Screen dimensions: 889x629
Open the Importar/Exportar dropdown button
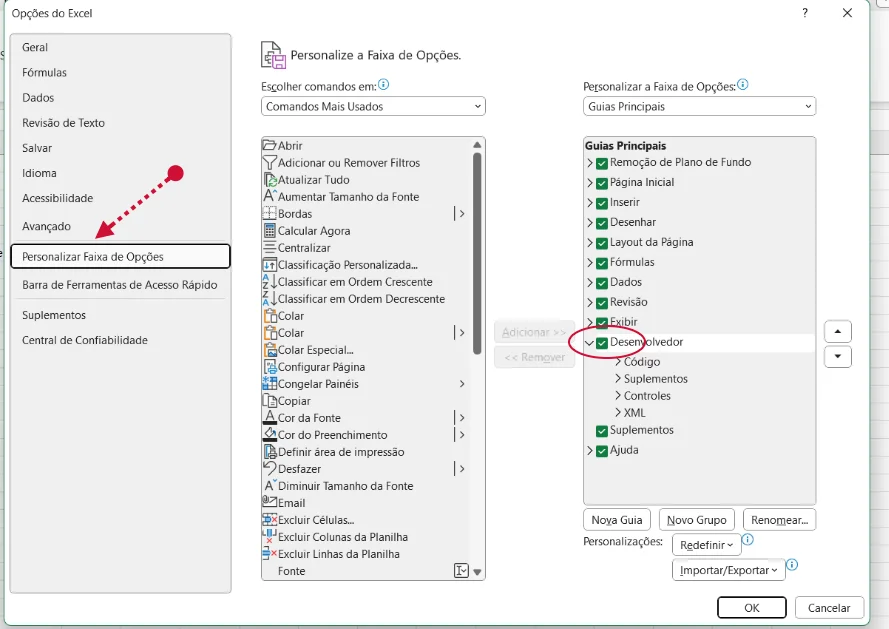[x=729, y=570]
